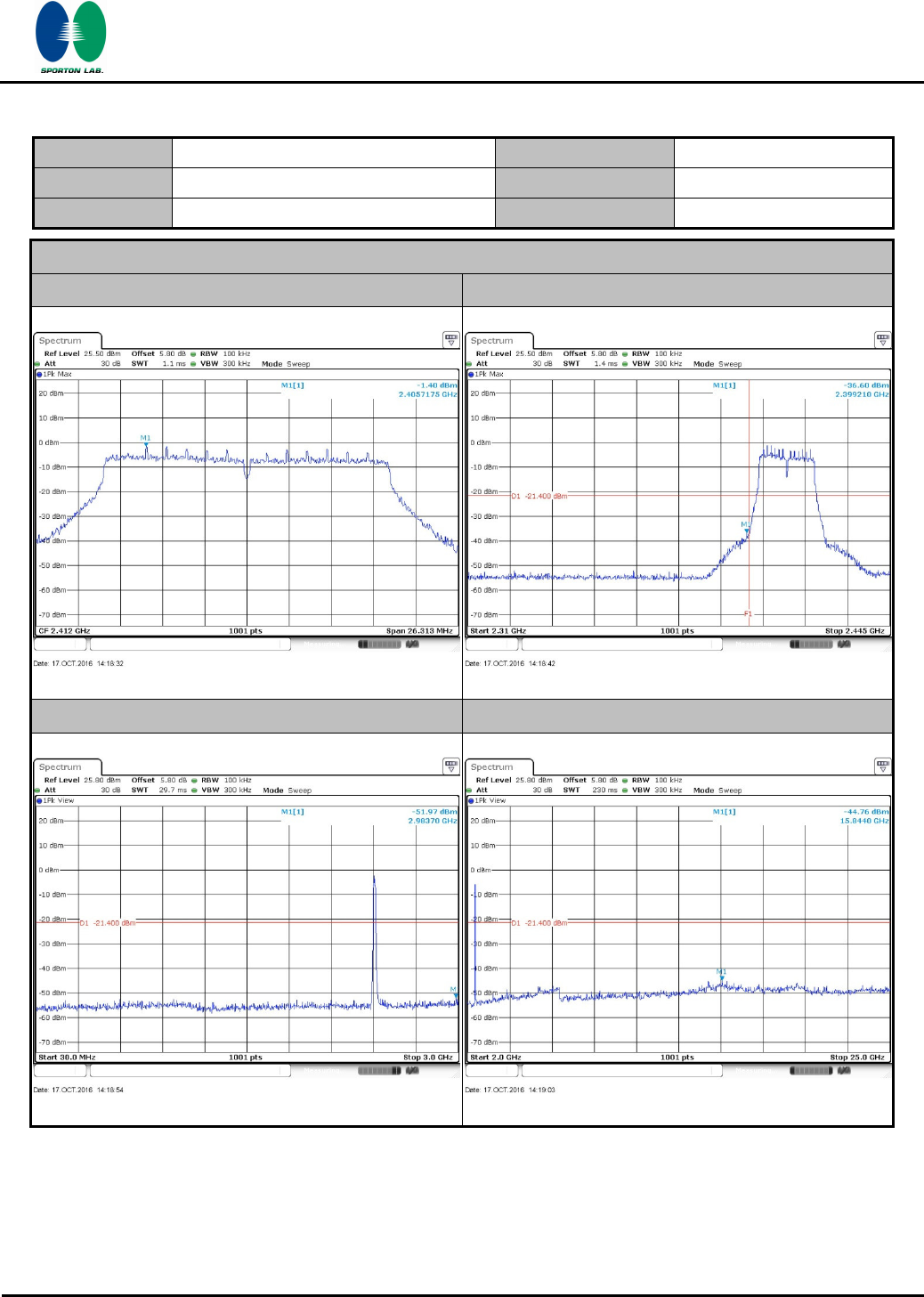The height and width of the screenshot is (1297, 924).
Task: Click the Stop 2.445 GHz label
Action: [x=855, y=631]
